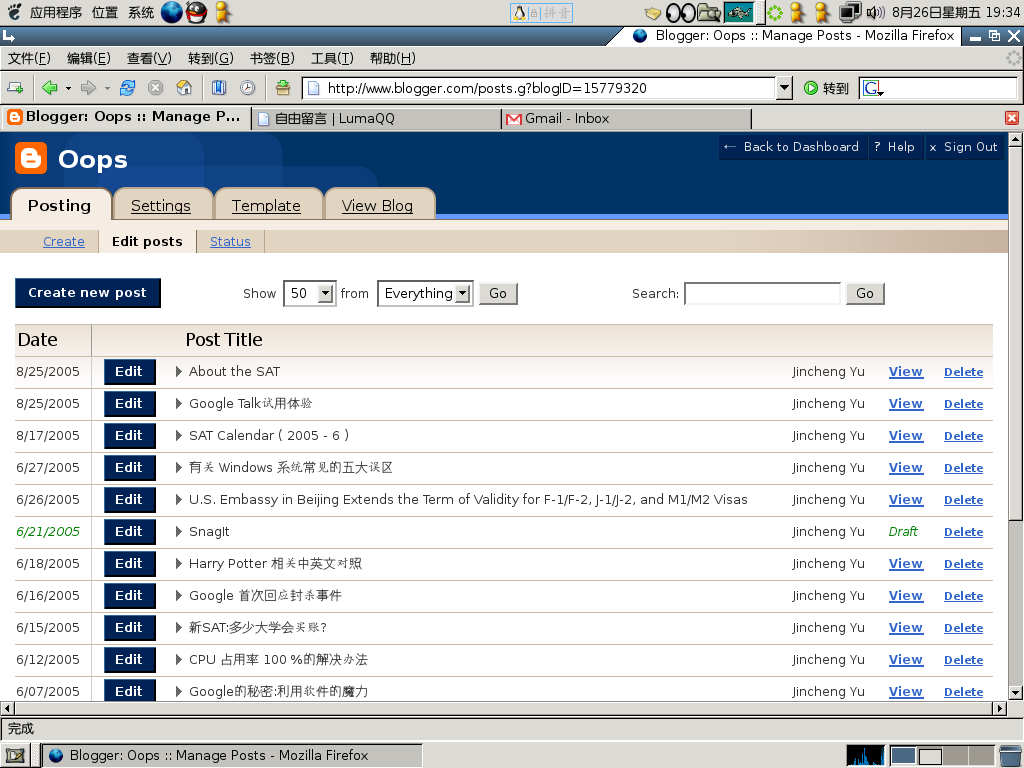1024x768 pixels.
Task: Click the new tab icon in toolbar
Action: [x=15, y=88]
